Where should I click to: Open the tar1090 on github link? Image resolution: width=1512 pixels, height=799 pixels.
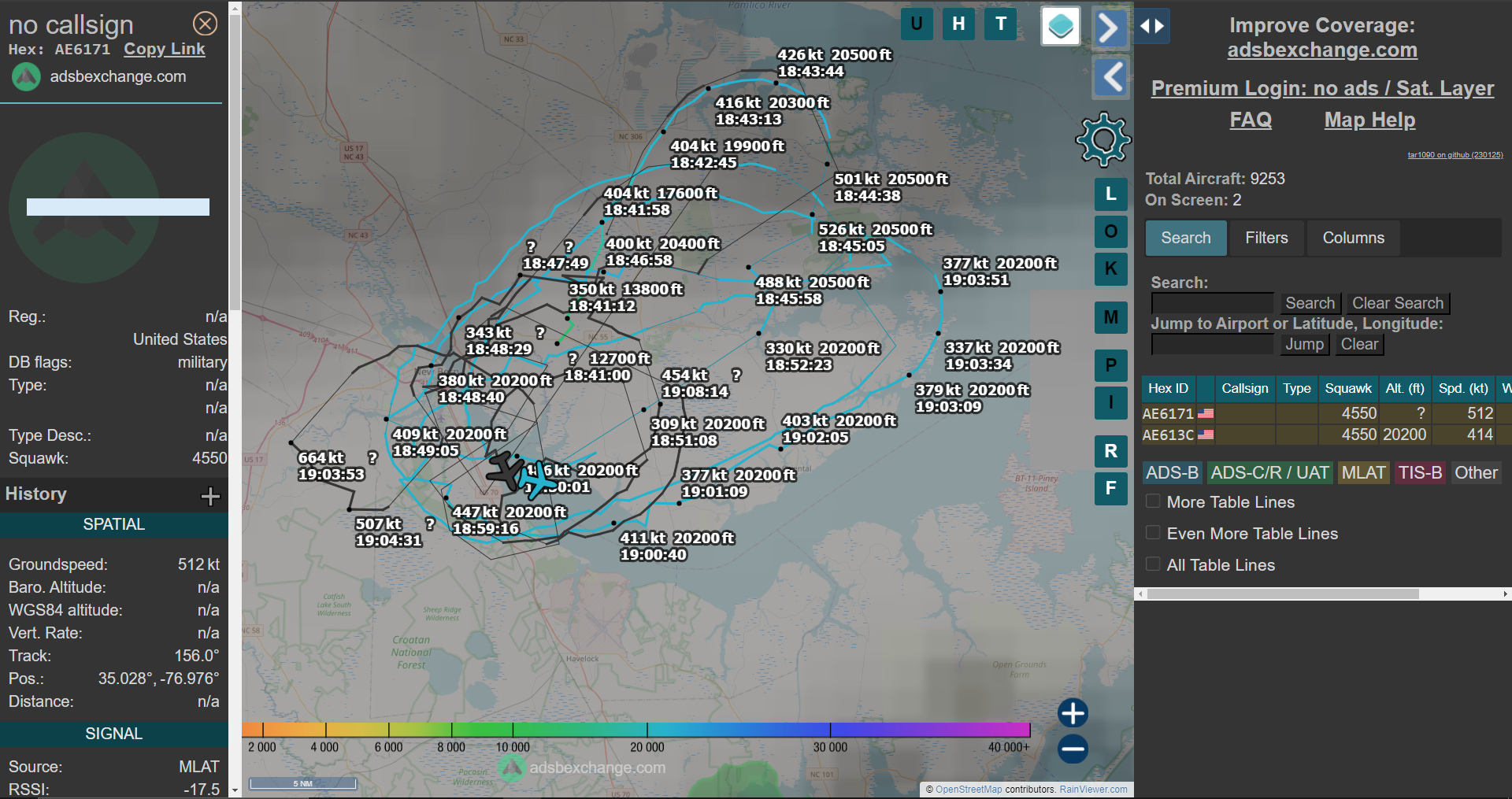1455,155
